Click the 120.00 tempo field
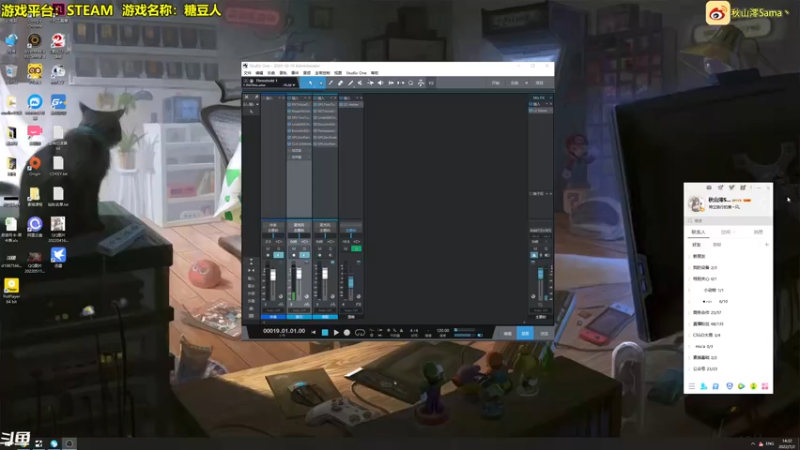Viewport: 800px width, 450px height. (443, 331)
